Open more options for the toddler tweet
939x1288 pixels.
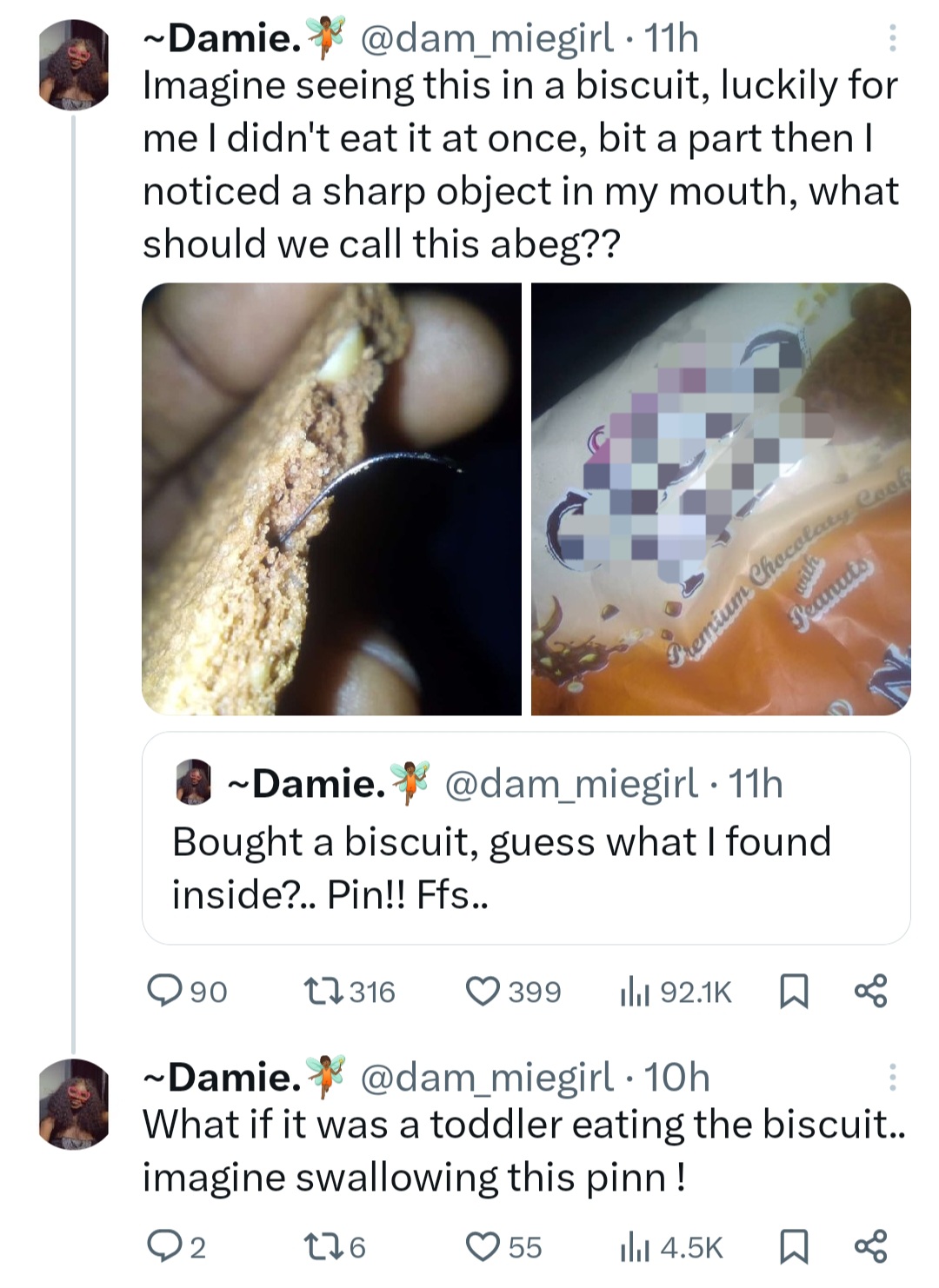coord(892,1078)
